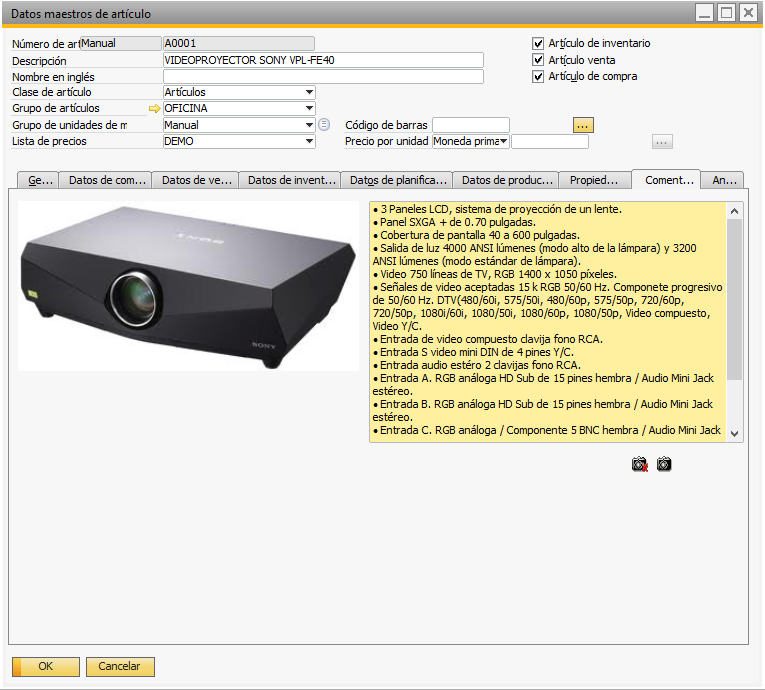The height and width of the screenshot is (690, 765).
Task: Click the Cancelar button
Action: [x=120, y=667]
